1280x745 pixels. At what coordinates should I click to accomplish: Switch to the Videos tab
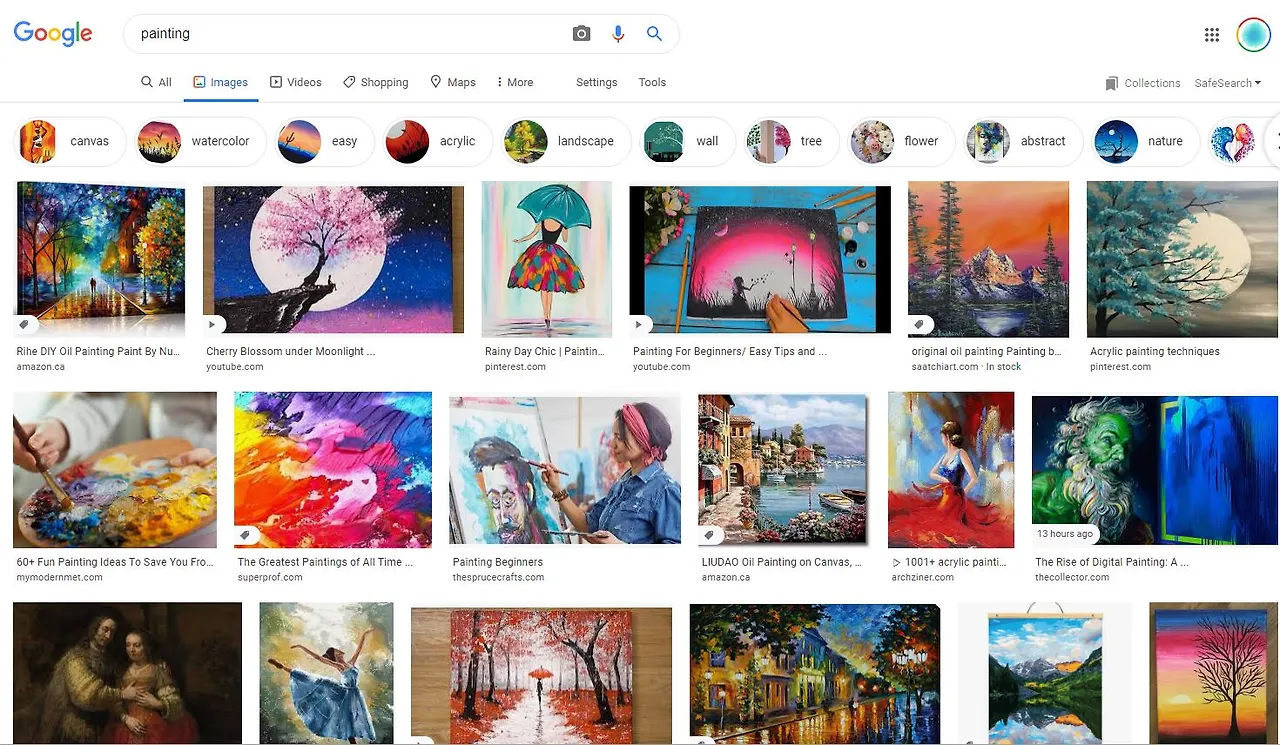[296, 82]
